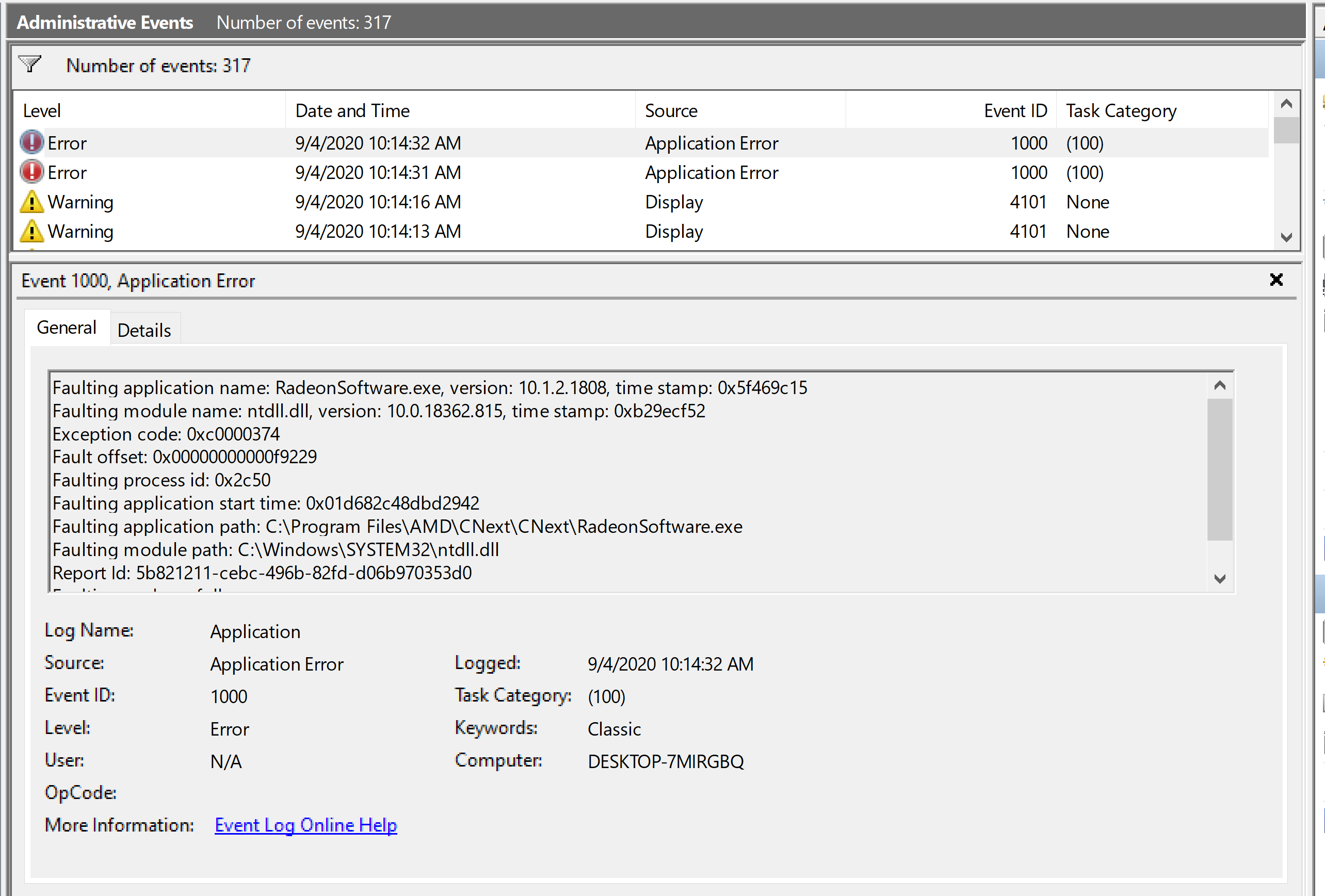Close the Event 1000 preview pane
Screen dimensions: 1325x896
coord(1276,279)
